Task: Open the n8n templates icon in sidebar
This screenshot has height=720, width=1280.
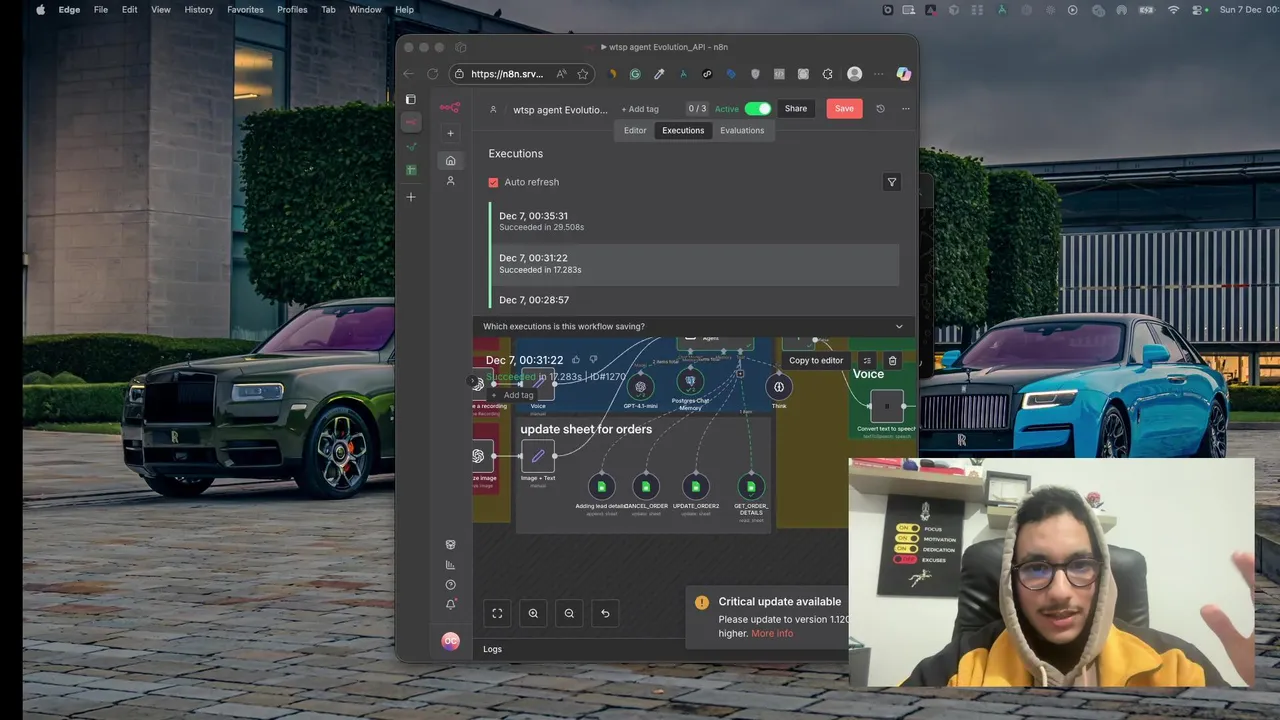Action: tap(450, 545)
